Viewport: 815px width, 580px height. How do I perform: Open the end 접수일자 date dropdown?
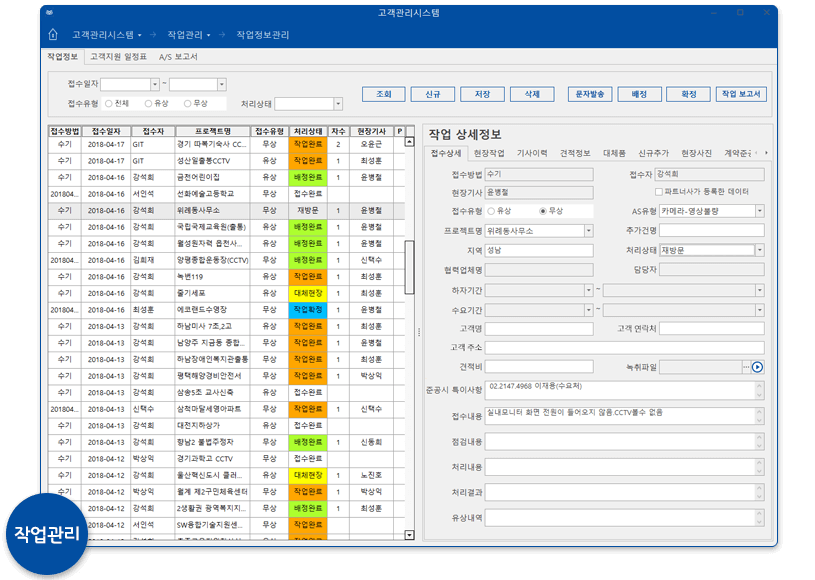click(222, 84)
